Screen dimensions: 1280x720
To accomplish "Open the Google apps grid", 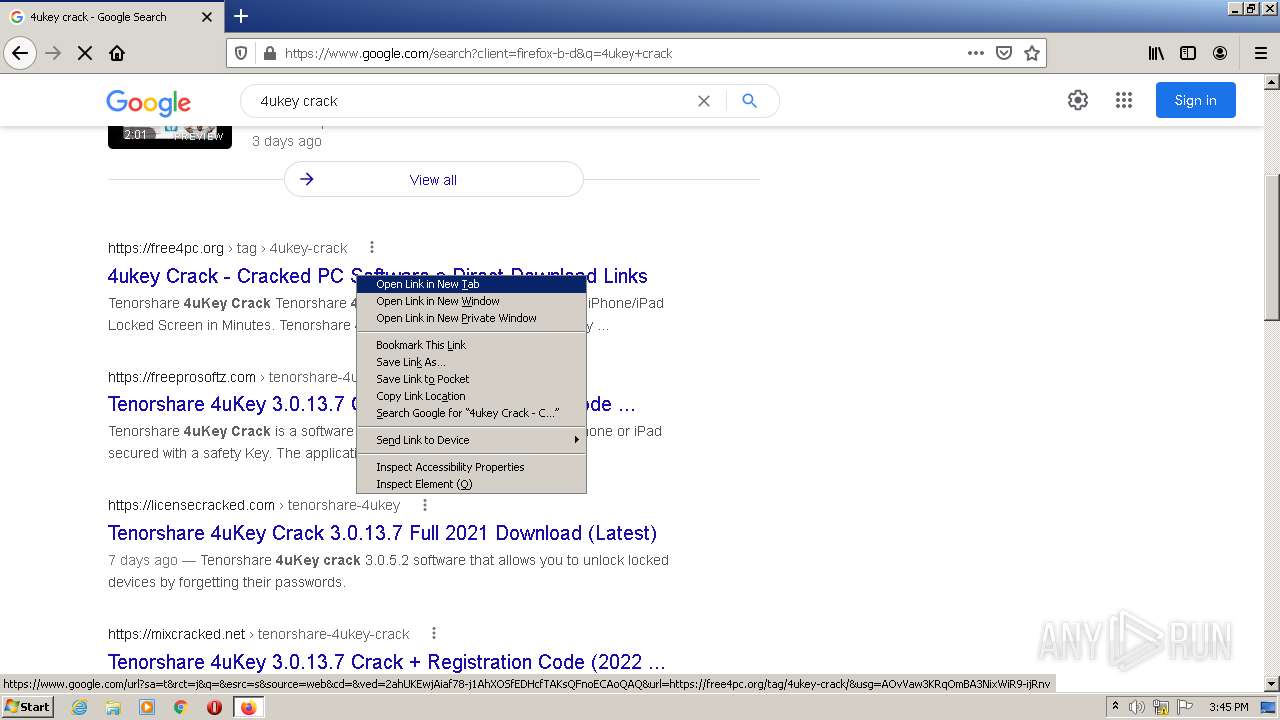I will click(x=1123, y=100).
